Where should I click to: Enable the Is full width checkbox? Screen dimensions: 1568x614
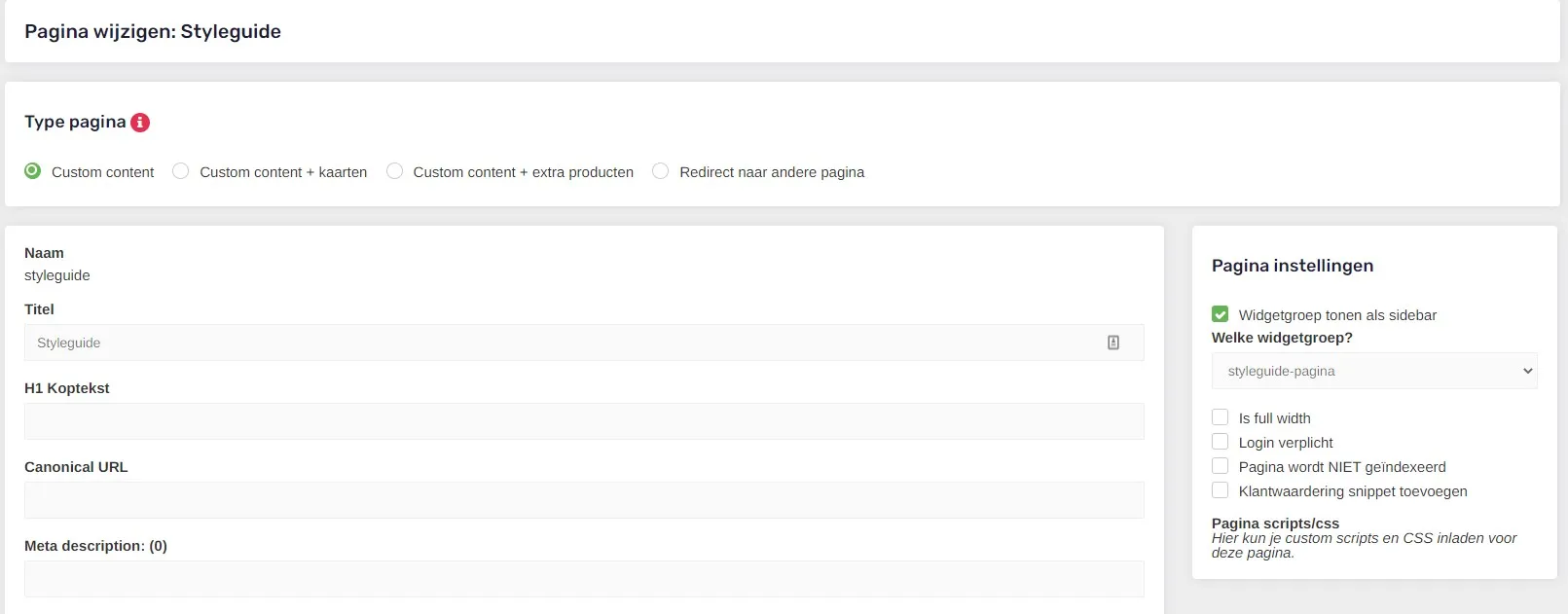point(1220,417)
